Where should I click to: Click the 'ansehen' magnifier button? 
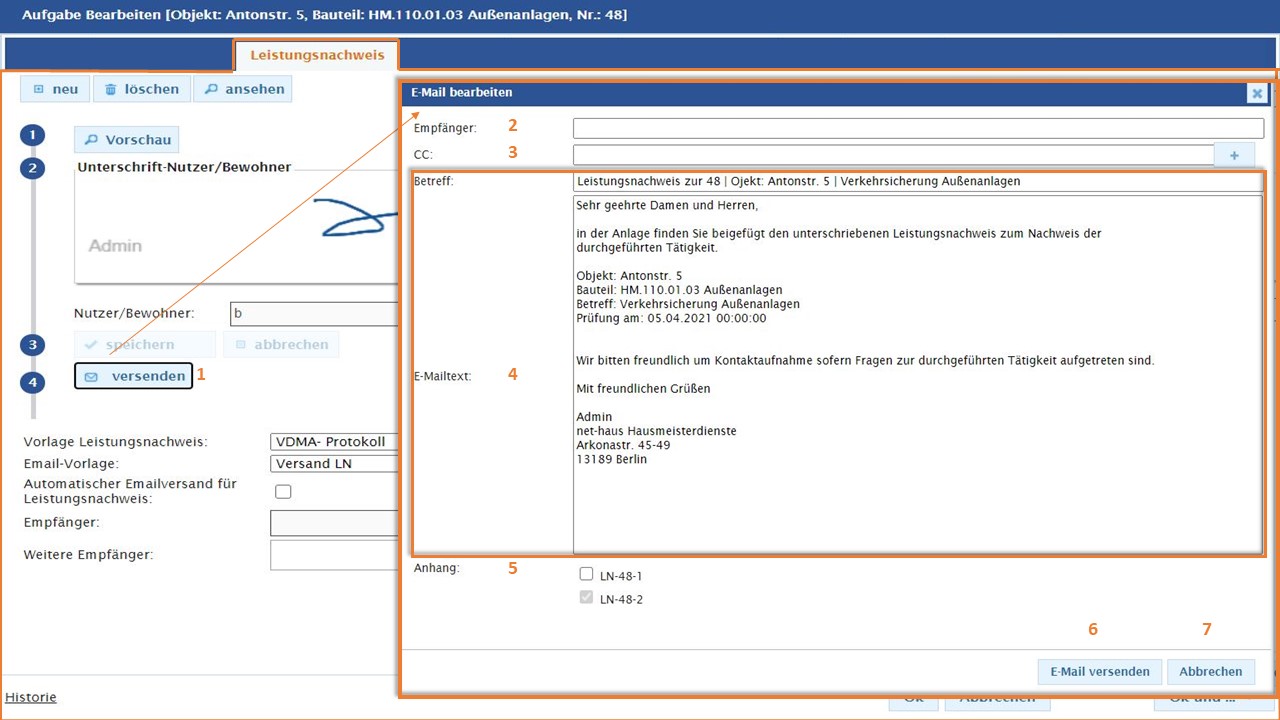[243, 89]
